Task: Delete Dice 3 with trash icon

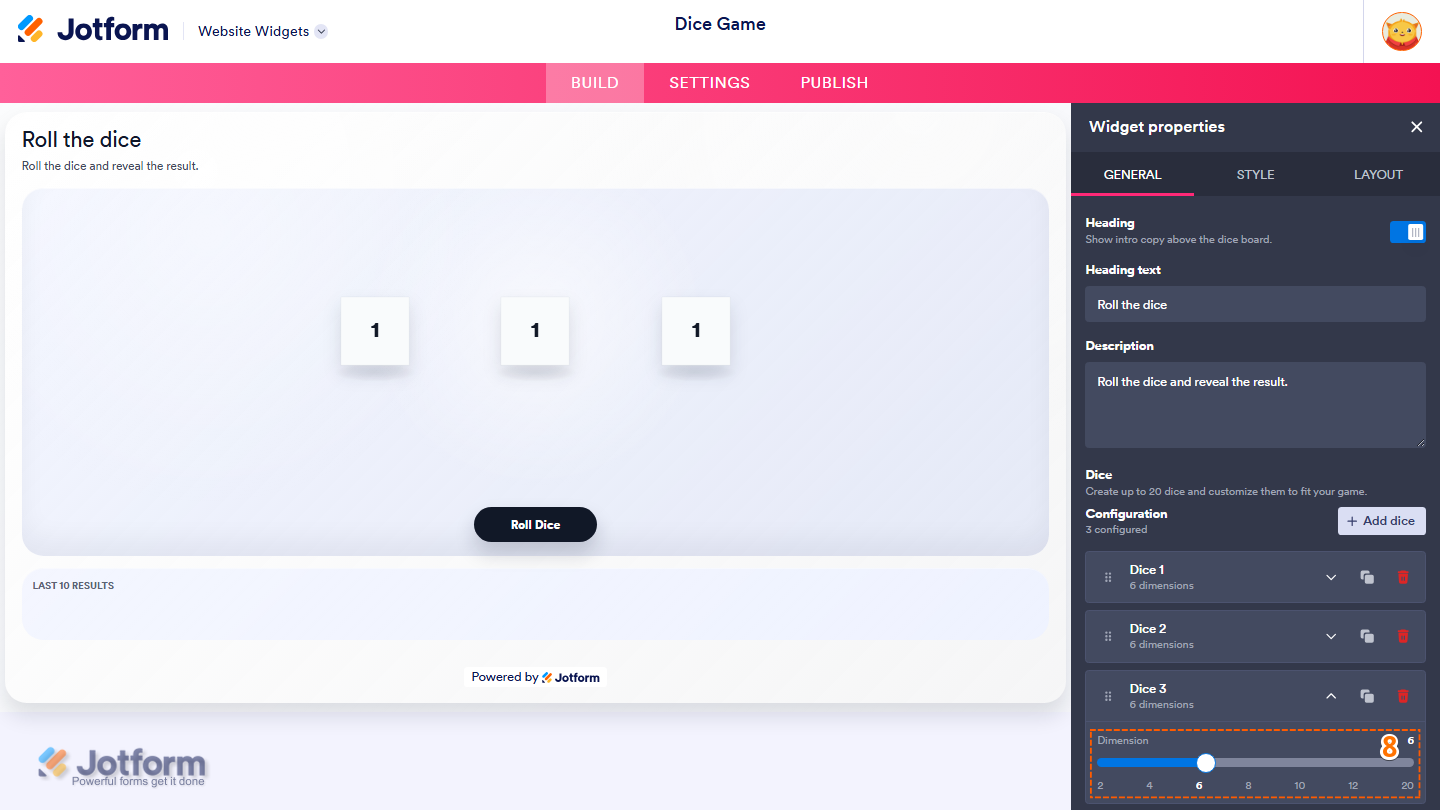Action: (1403, 696)
